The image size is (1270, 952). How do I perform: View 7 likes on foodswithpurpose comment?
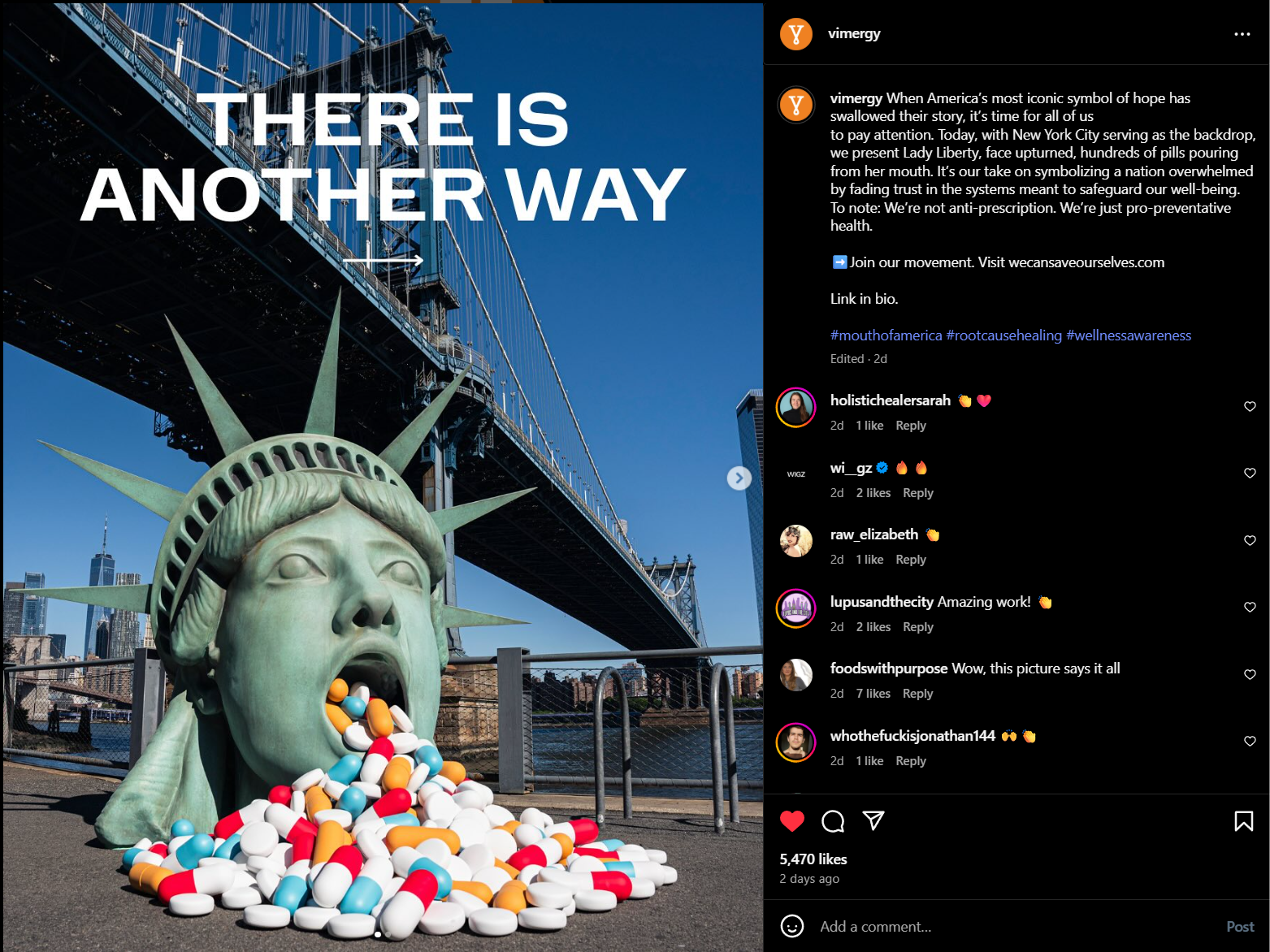(873, 694)
